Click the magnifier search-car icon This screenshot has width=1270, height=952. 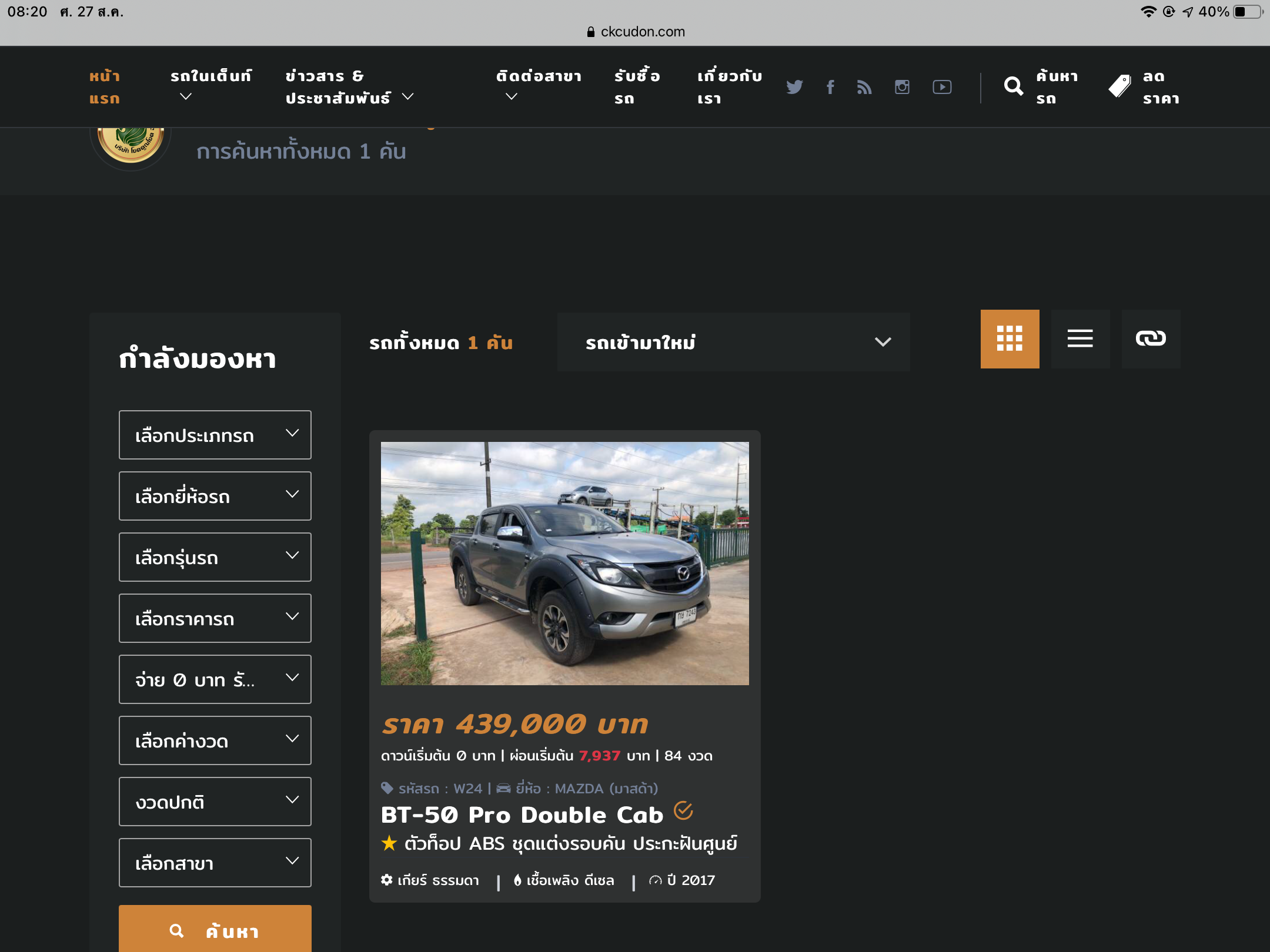(1014, 86)
